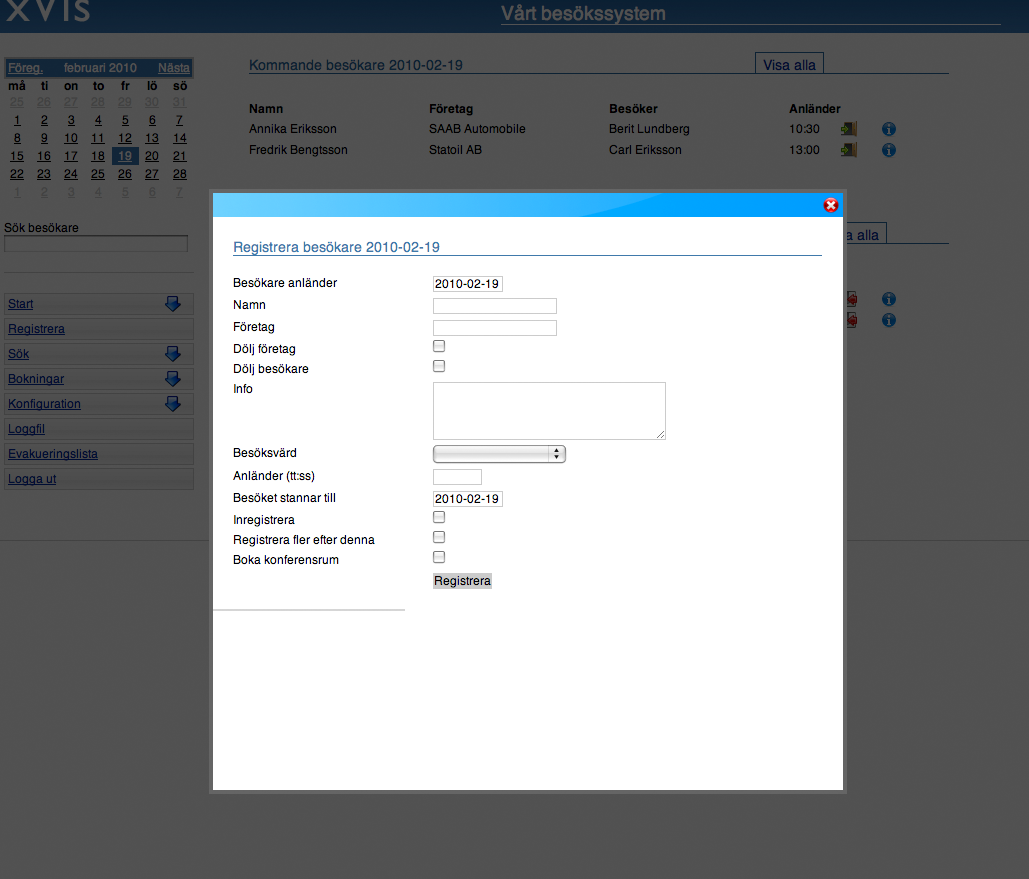1029x879 pixels.
Task: Show info for Annika Eriksson
Action: pos(889,129)
